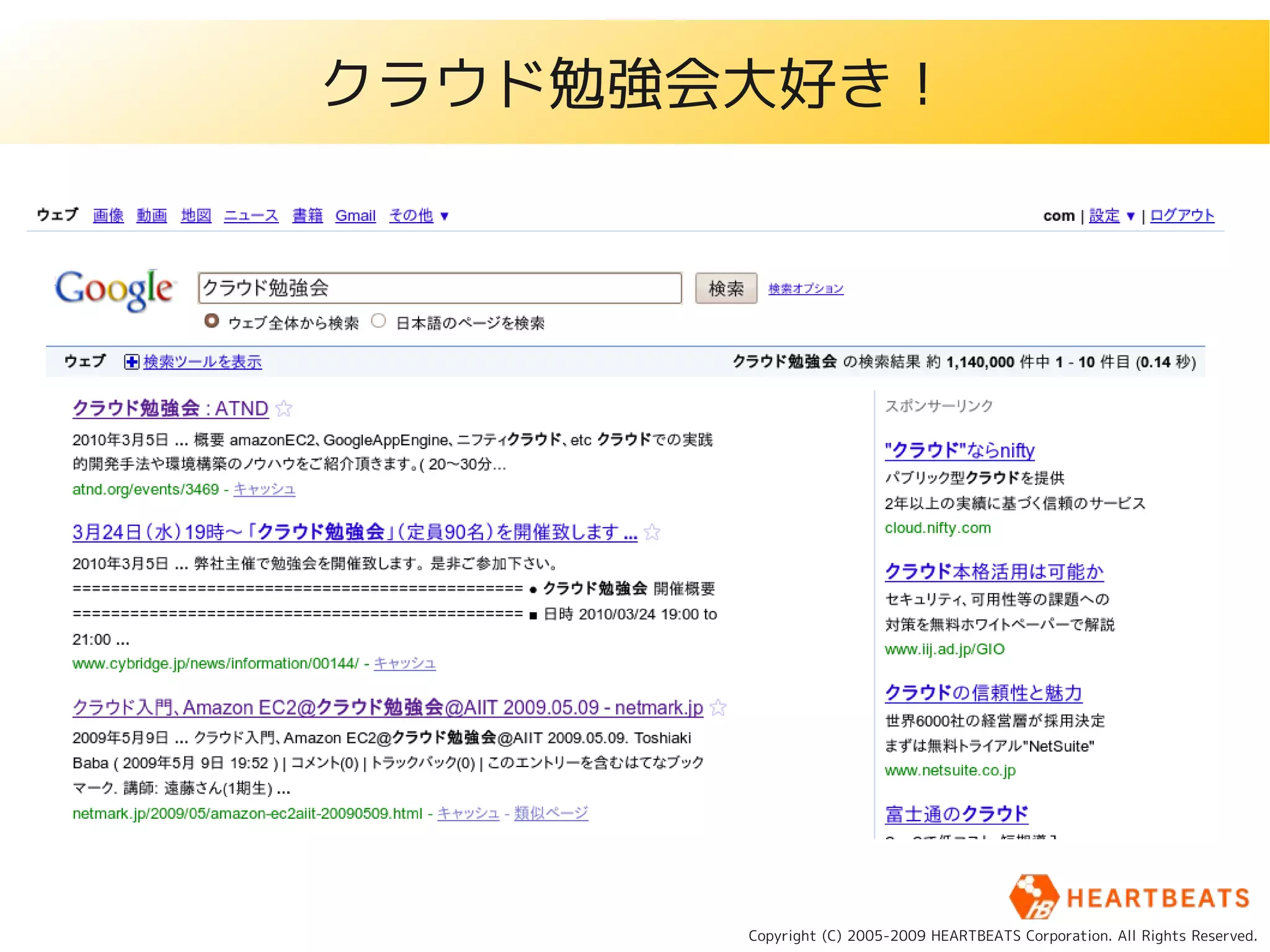
Task: Click the 検索 button
Action: point(726,288)
